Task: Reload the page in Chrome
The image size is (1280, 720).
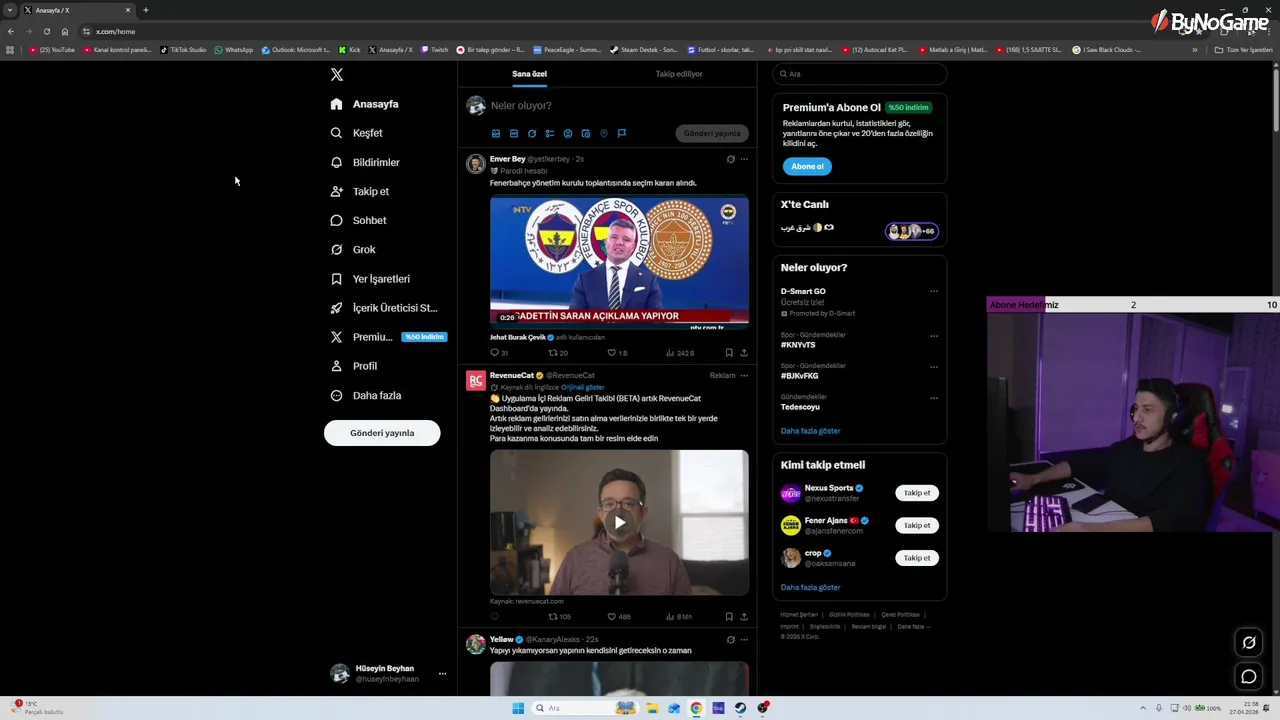Action: click(x=46, y=31)
